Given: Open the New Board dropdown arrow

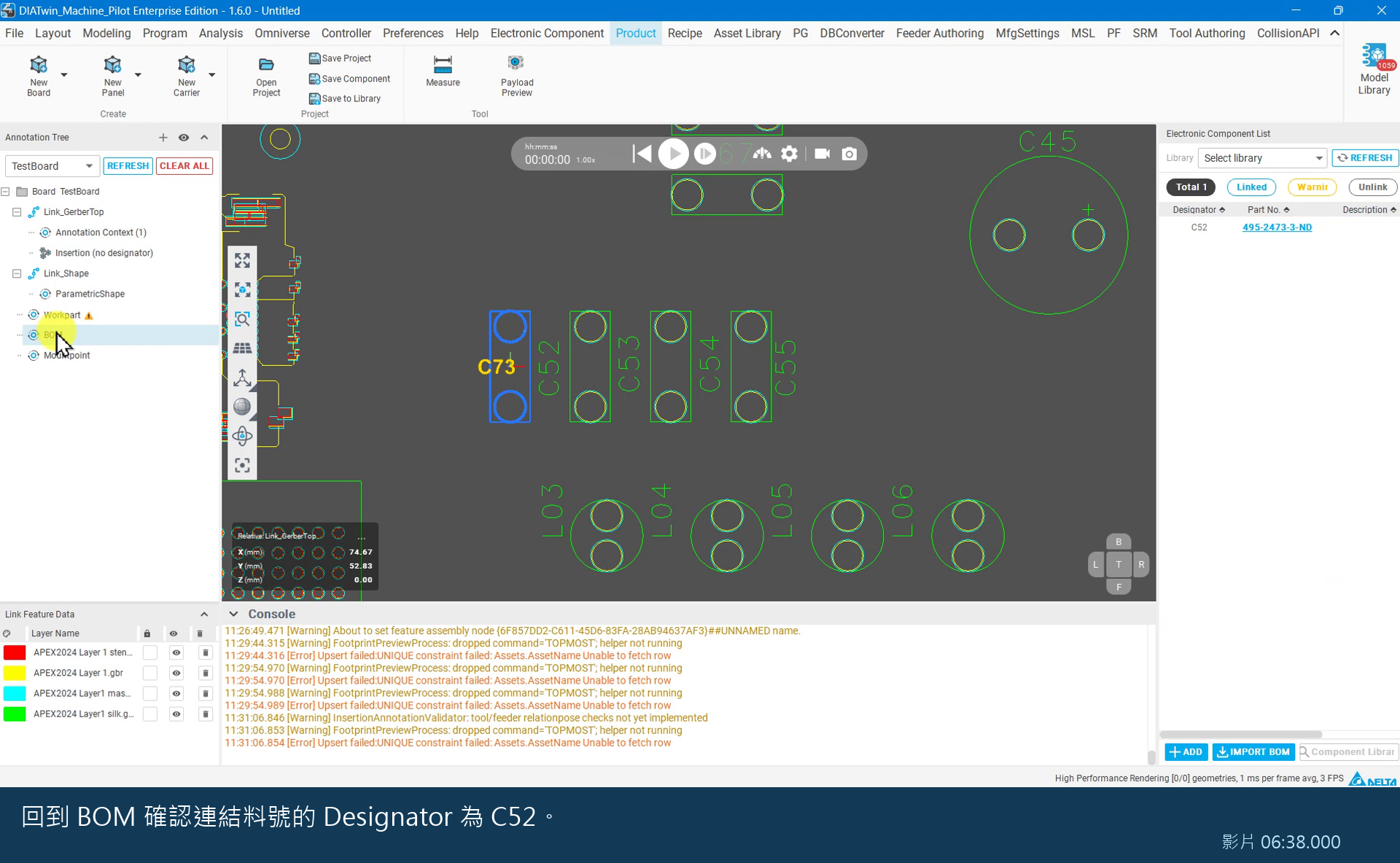Looking at the screenshot, I should tap(64, 74).
